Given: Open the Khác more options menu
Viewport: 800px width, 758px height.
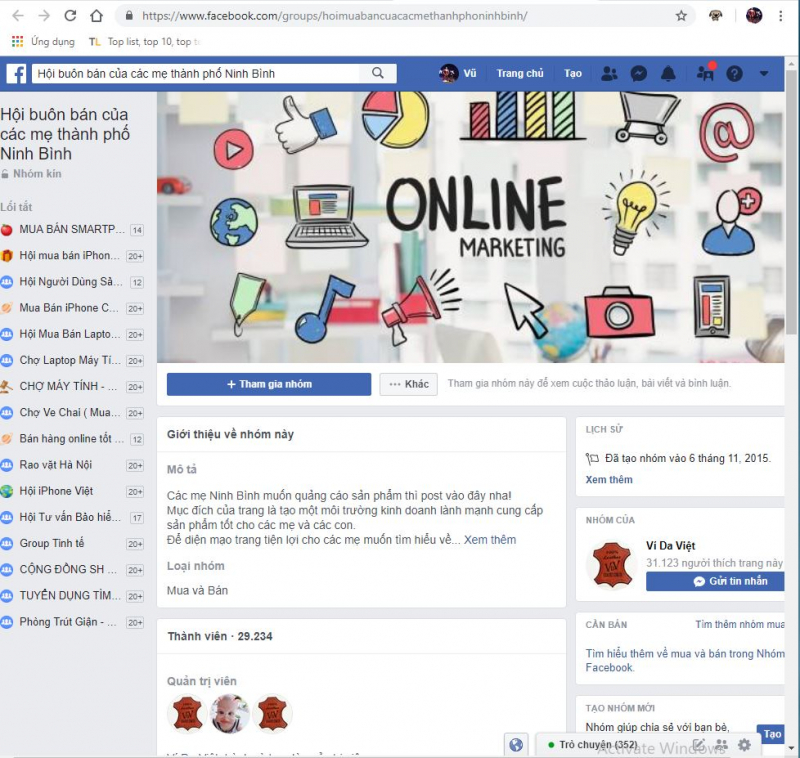Looking at the screenshot, I should [409, 384].
